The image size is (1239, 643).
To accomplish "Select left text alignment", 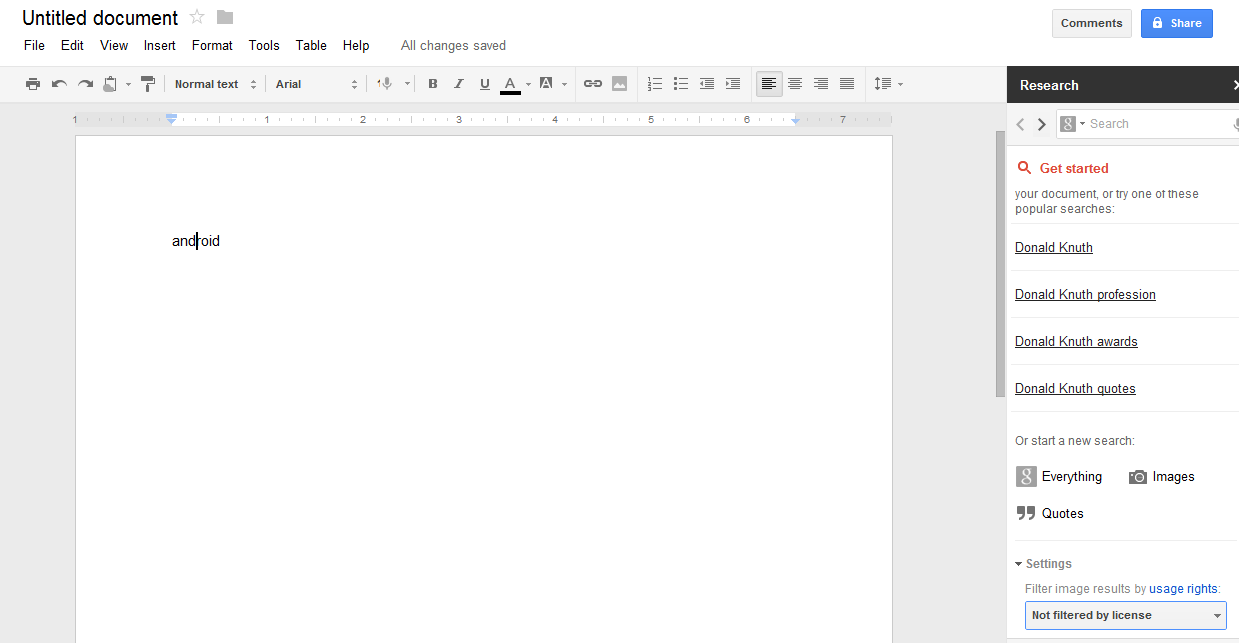I will (x=769, y=84).
